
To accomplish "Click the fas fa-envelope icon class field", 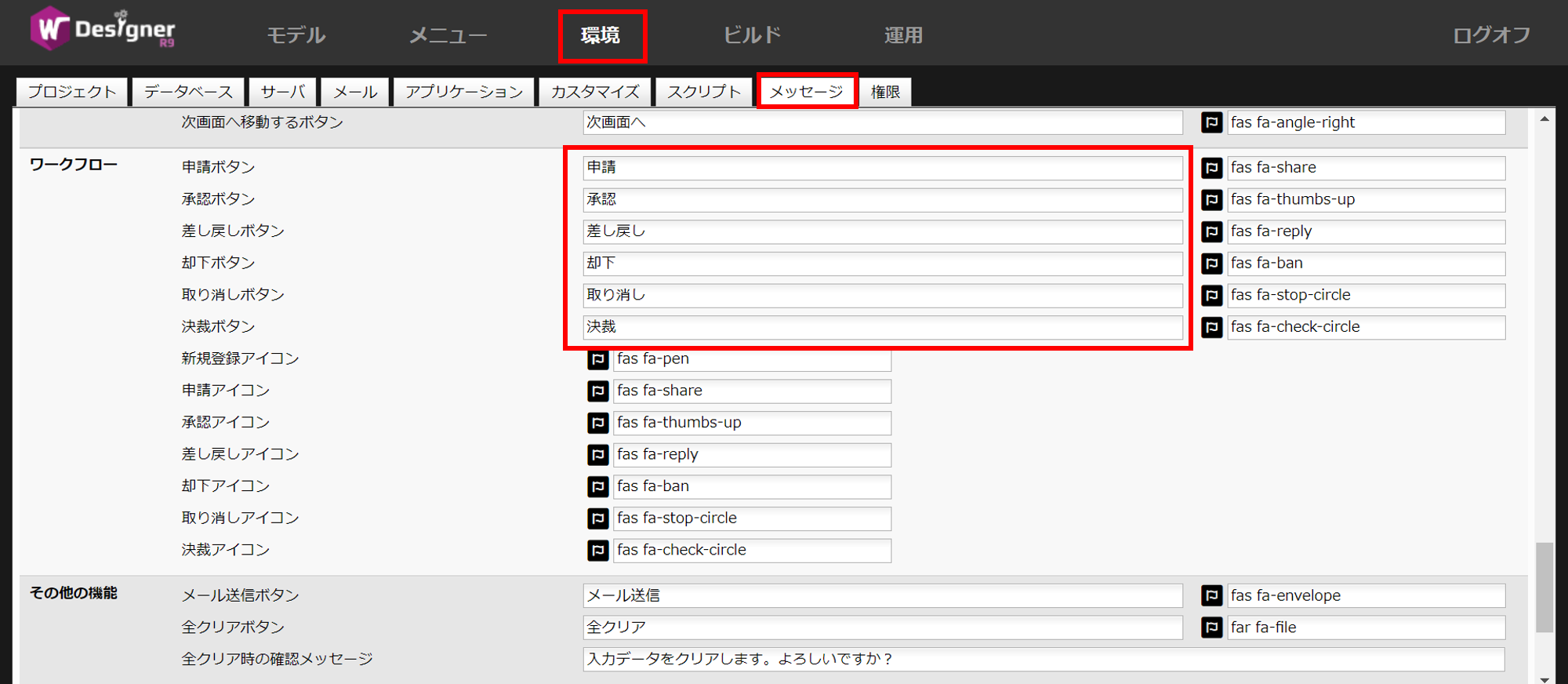I will (1366, 595).
